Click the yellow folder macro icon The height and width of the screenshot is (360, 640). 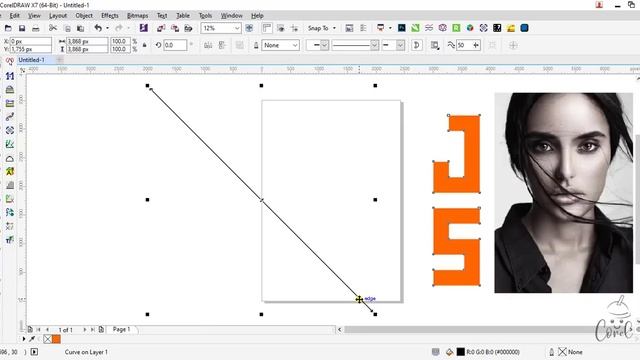pos(511,28)
